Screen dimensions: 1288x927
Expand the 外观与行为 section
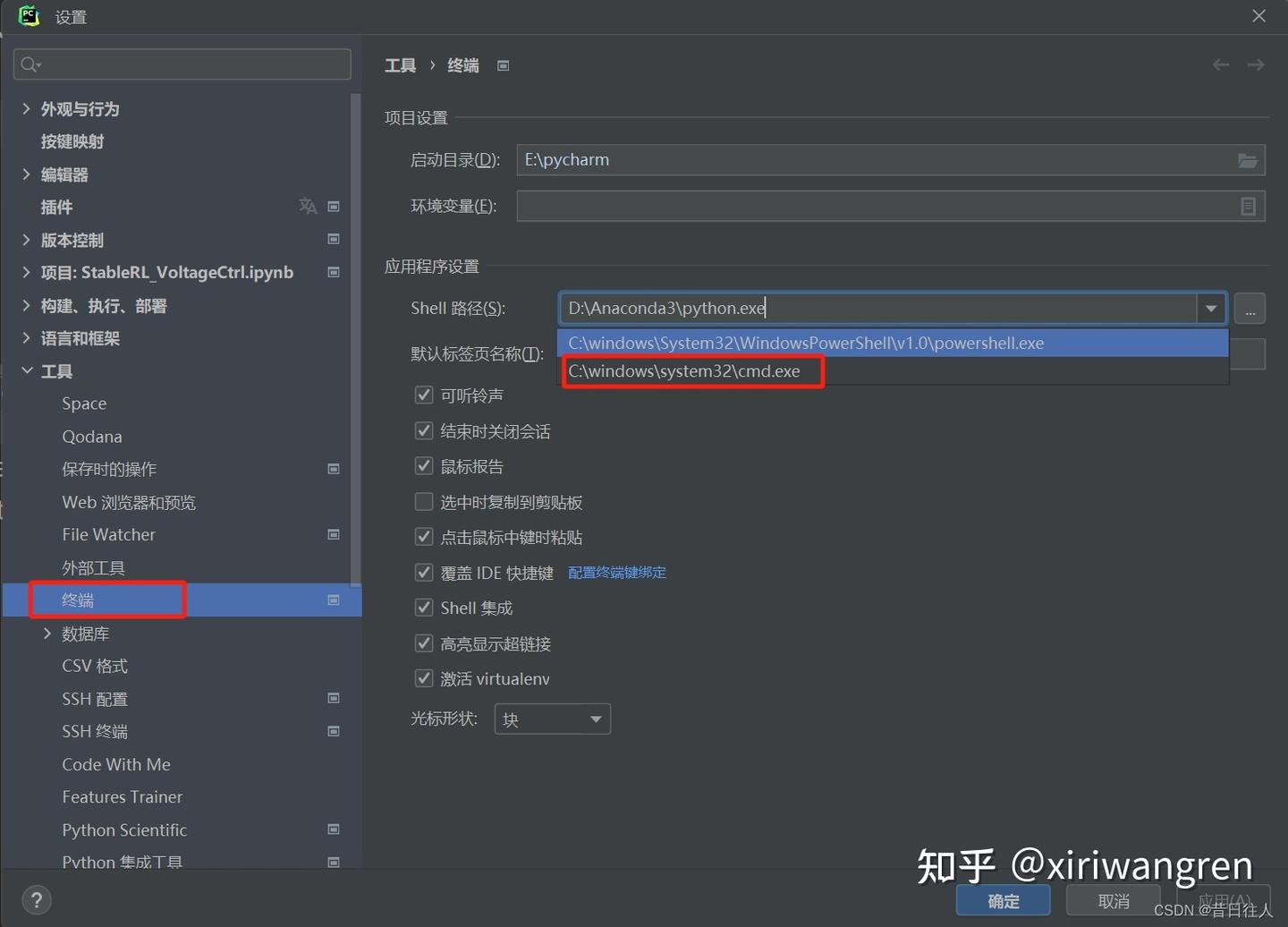coord(26,108)
